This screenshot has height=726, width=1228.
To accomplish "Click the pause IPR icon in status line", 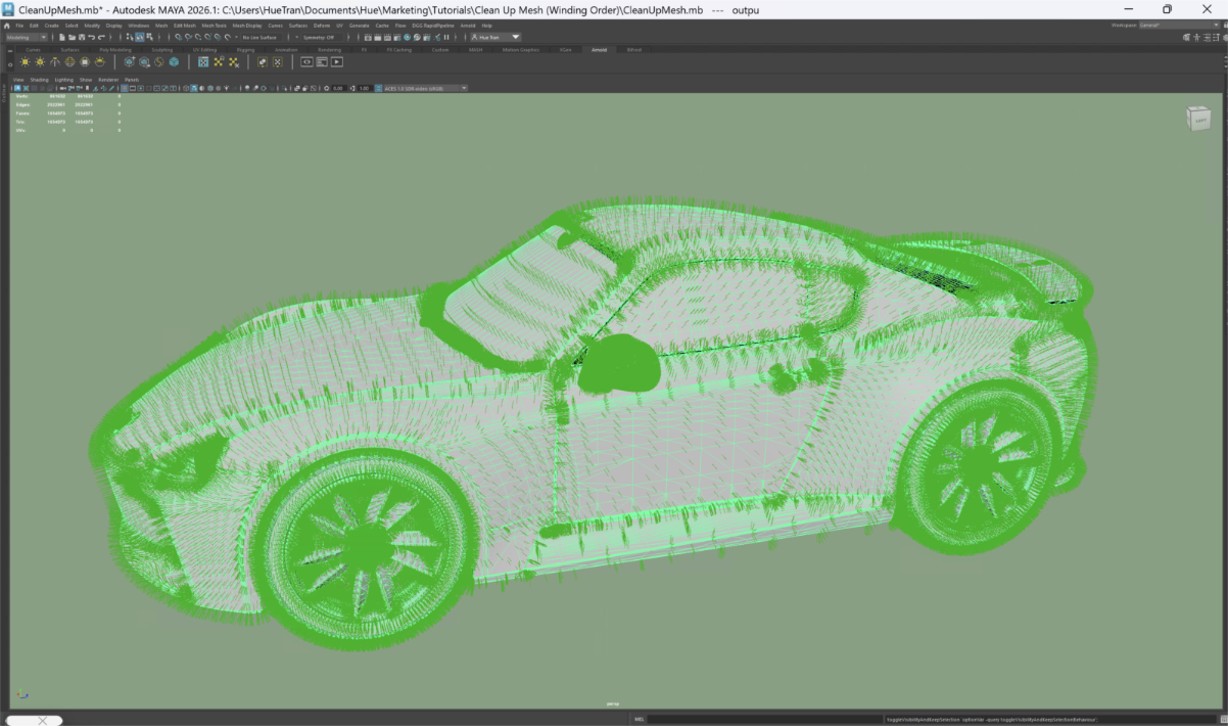I will point(446,37).
